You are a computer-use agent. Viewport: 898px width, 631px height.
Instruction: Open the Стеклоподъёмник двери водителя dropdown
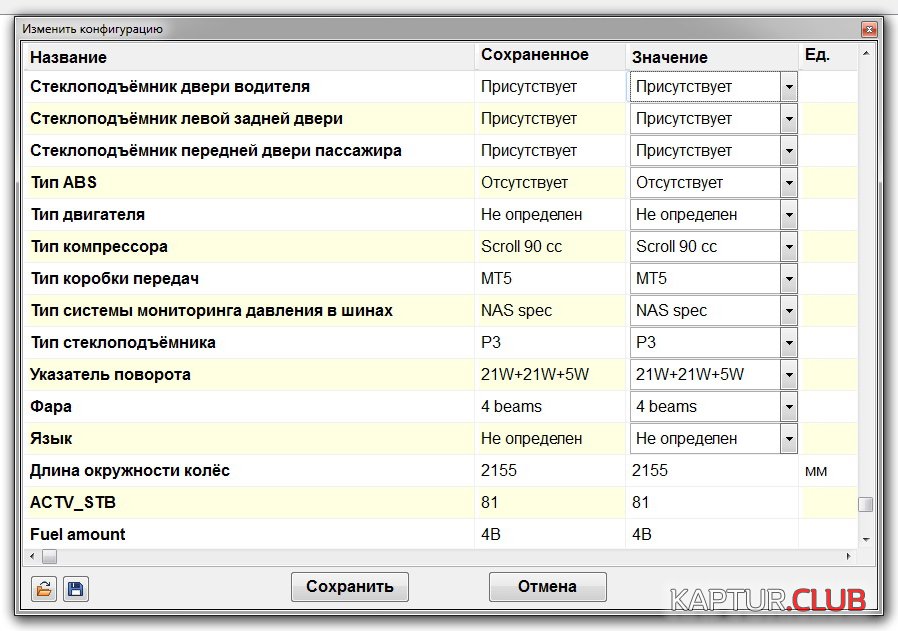pyautogui.click(x=789, y=87)
